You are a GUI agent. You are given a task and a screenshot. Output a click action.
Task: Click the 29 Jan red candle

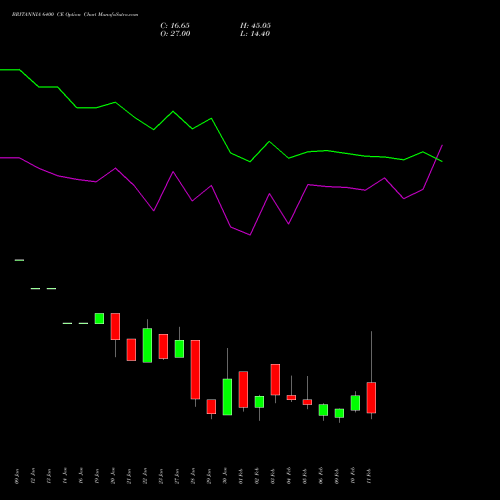tap(211, 407)
